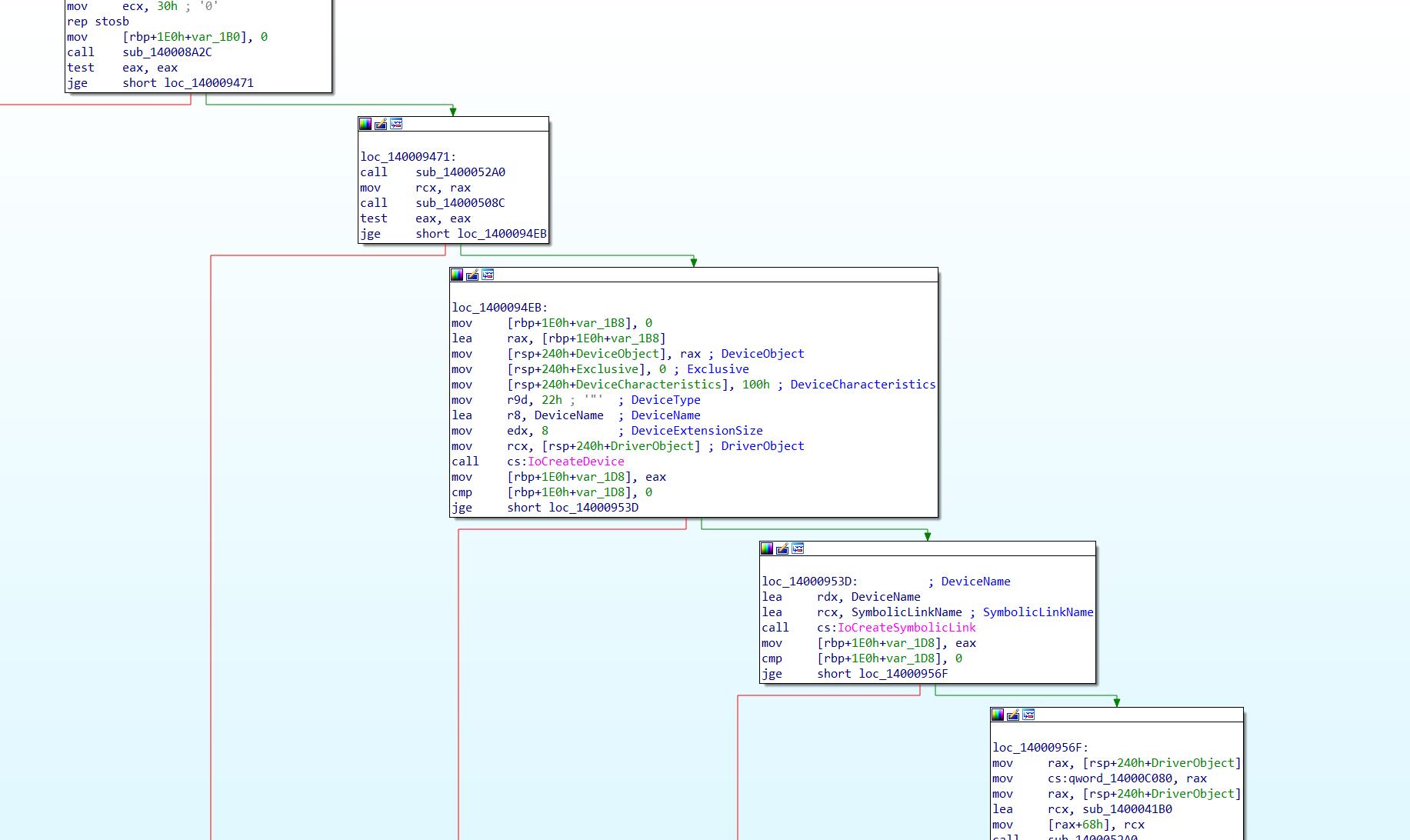Select the SymbolicLinkName operand after rcx

tap(906, 612)
